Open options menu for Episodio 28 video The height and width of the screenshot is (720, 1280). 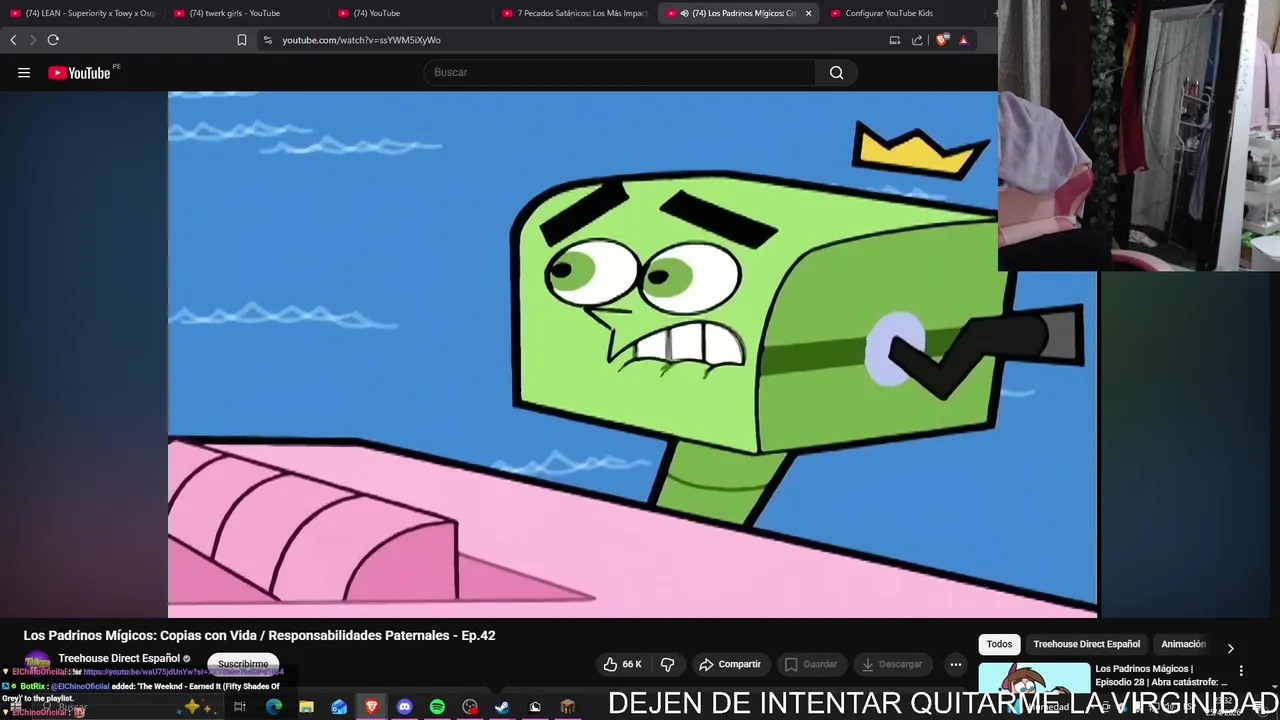[1241, 671]
